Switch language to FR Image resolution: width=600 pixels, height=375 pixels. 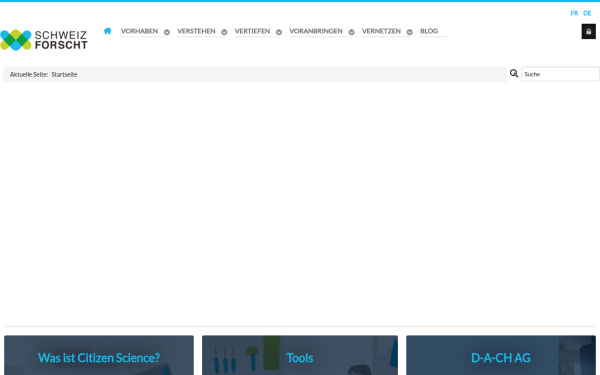(x=574, y=13)
